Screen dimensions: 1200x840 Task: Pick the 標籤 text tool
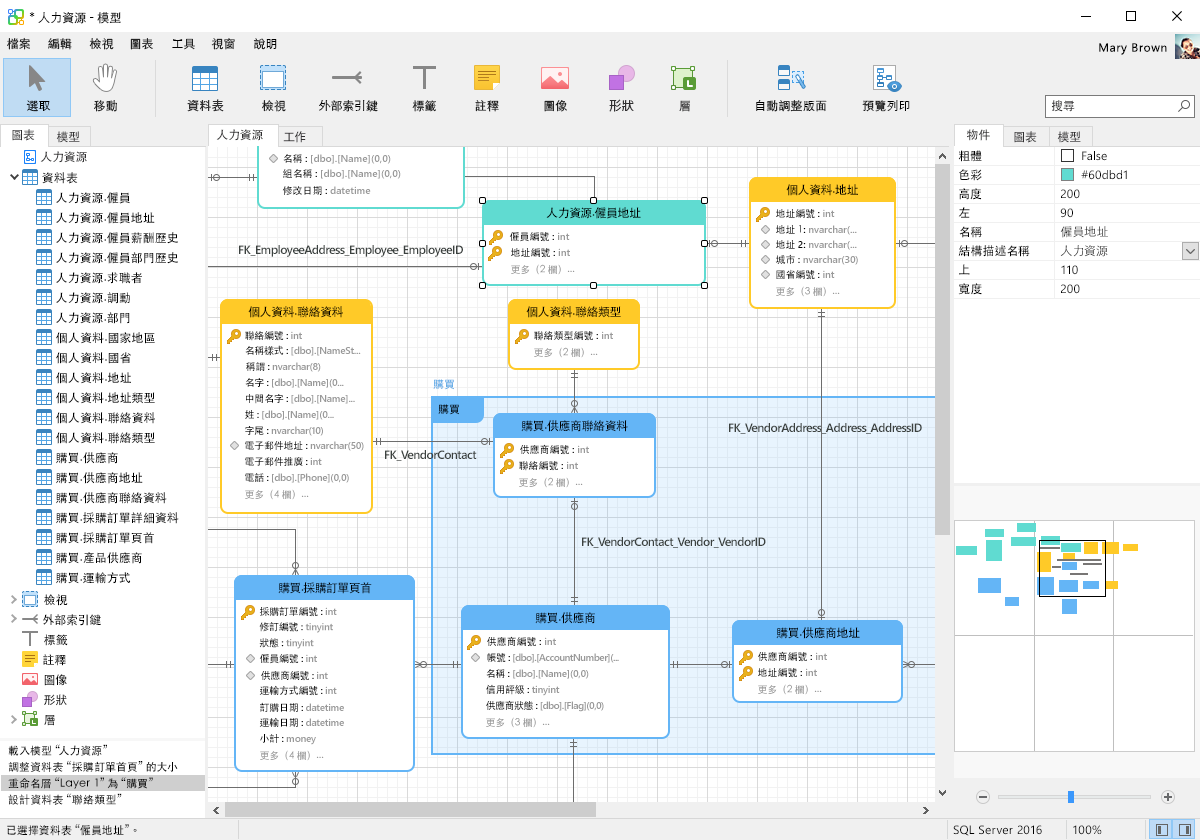tap(425, 87)
